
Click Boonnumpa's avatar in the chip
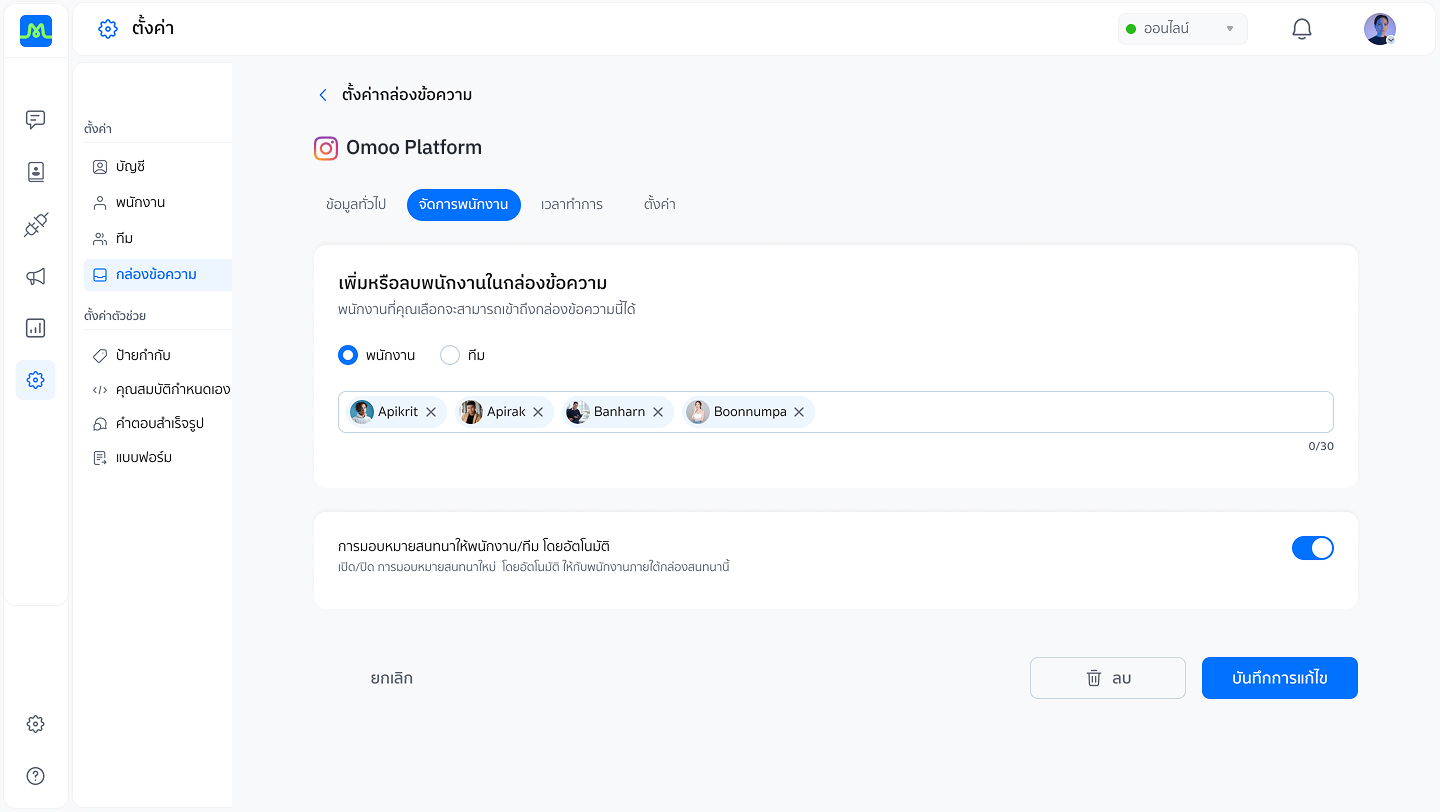[x=698, y=412]
